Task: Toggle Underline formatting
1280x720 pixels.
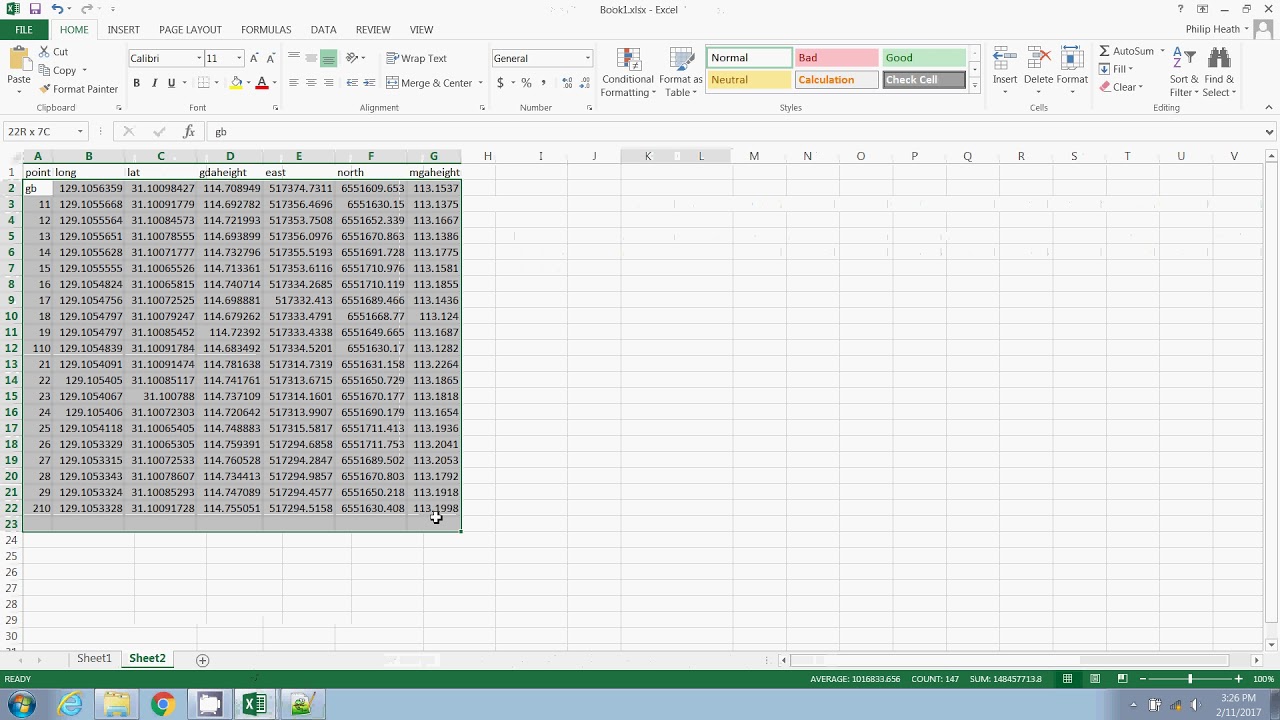Action: coord(171,83)
